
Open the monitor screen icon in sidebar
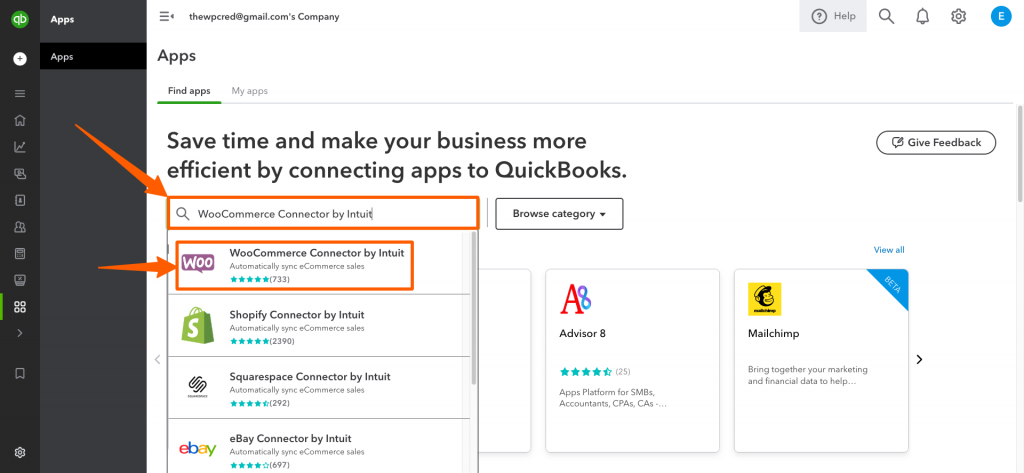click(x=20, y=280)
